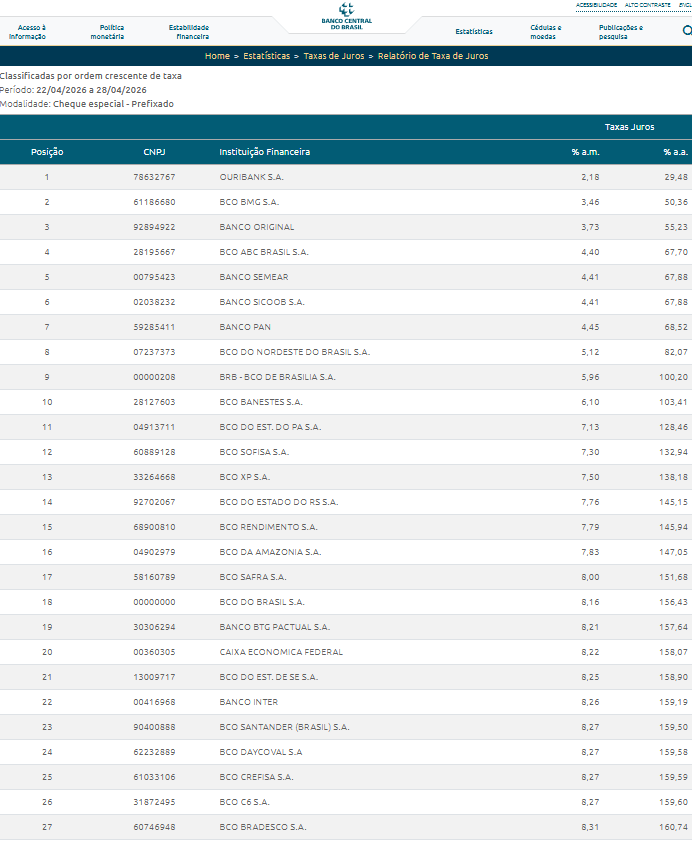Click the Acessibilidade link at top

pyautogui.click(x=597, y=5)
